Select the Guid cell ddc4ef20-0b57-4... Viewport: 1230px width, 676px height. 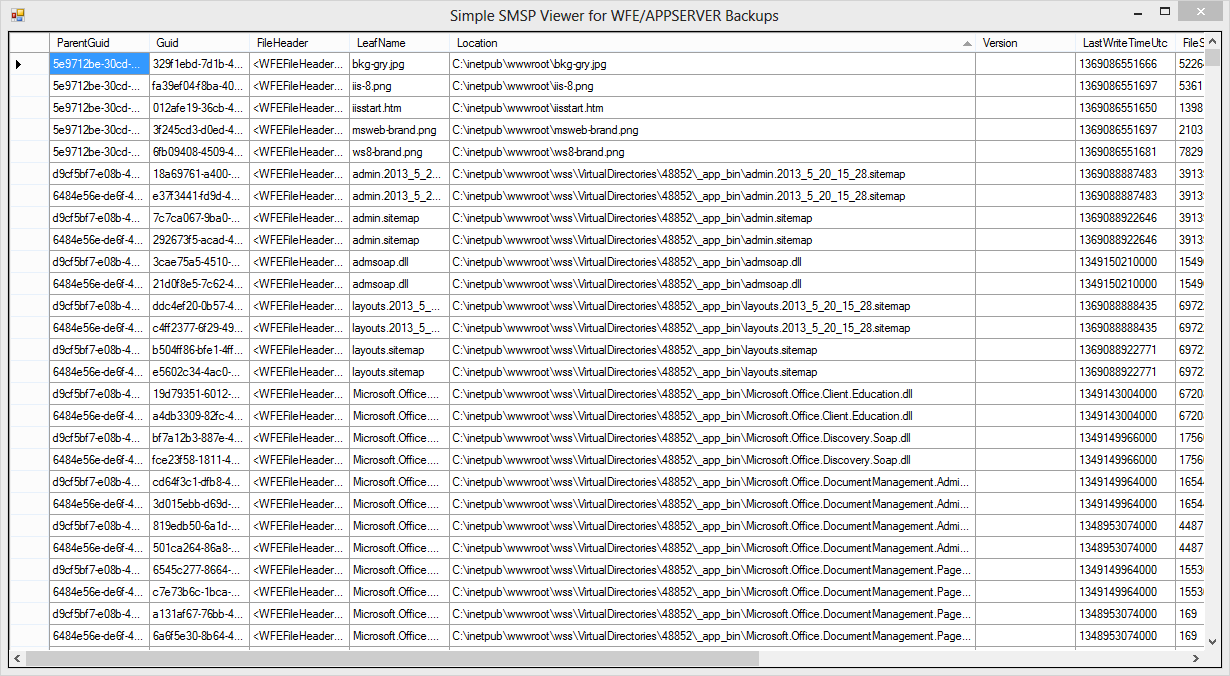tap(199, 306)
